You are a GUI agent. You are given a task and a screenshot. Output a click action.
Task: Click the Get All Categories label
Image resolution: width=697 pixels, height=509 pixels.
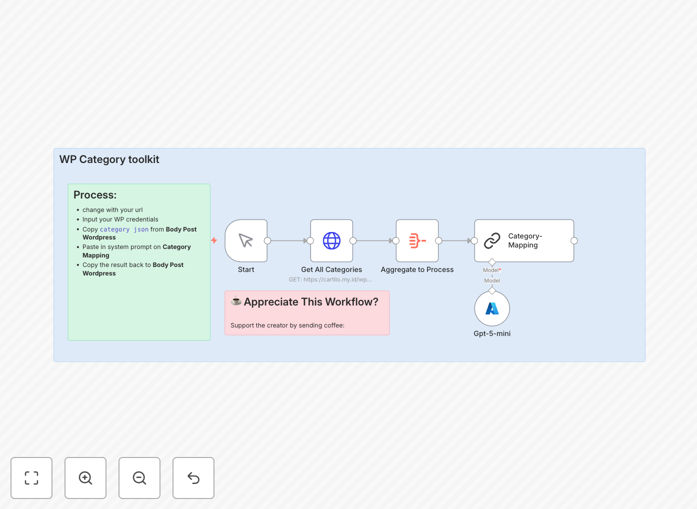(x=332, y=269)
